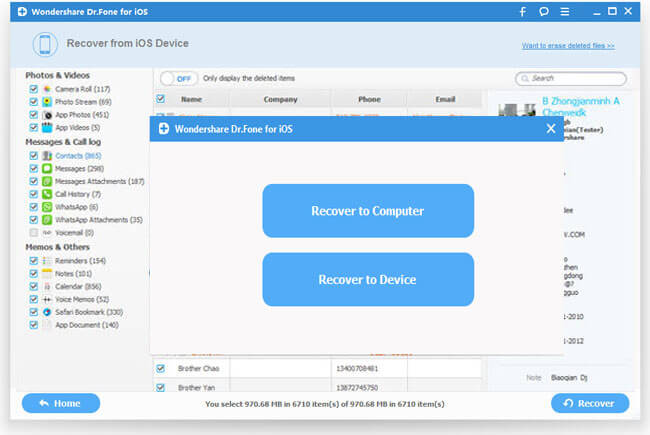Click the Camera Roll icon
The image size is (650, 435).
tap(47, 89)
